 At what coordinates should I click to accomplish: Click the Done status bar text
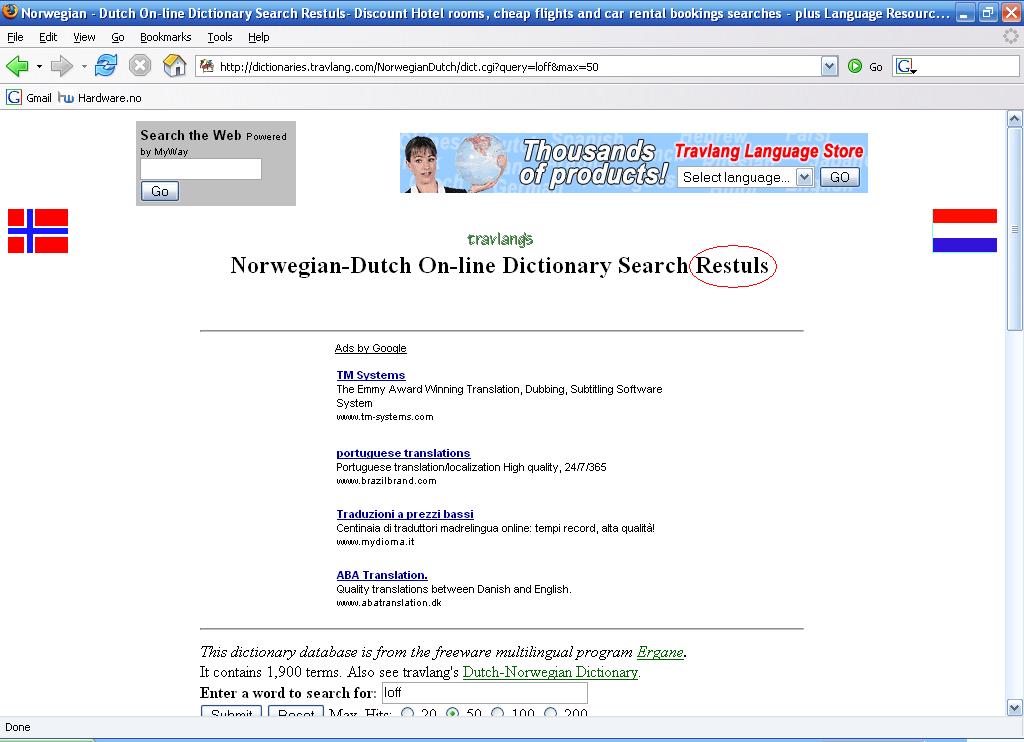(x=18, y=727)
